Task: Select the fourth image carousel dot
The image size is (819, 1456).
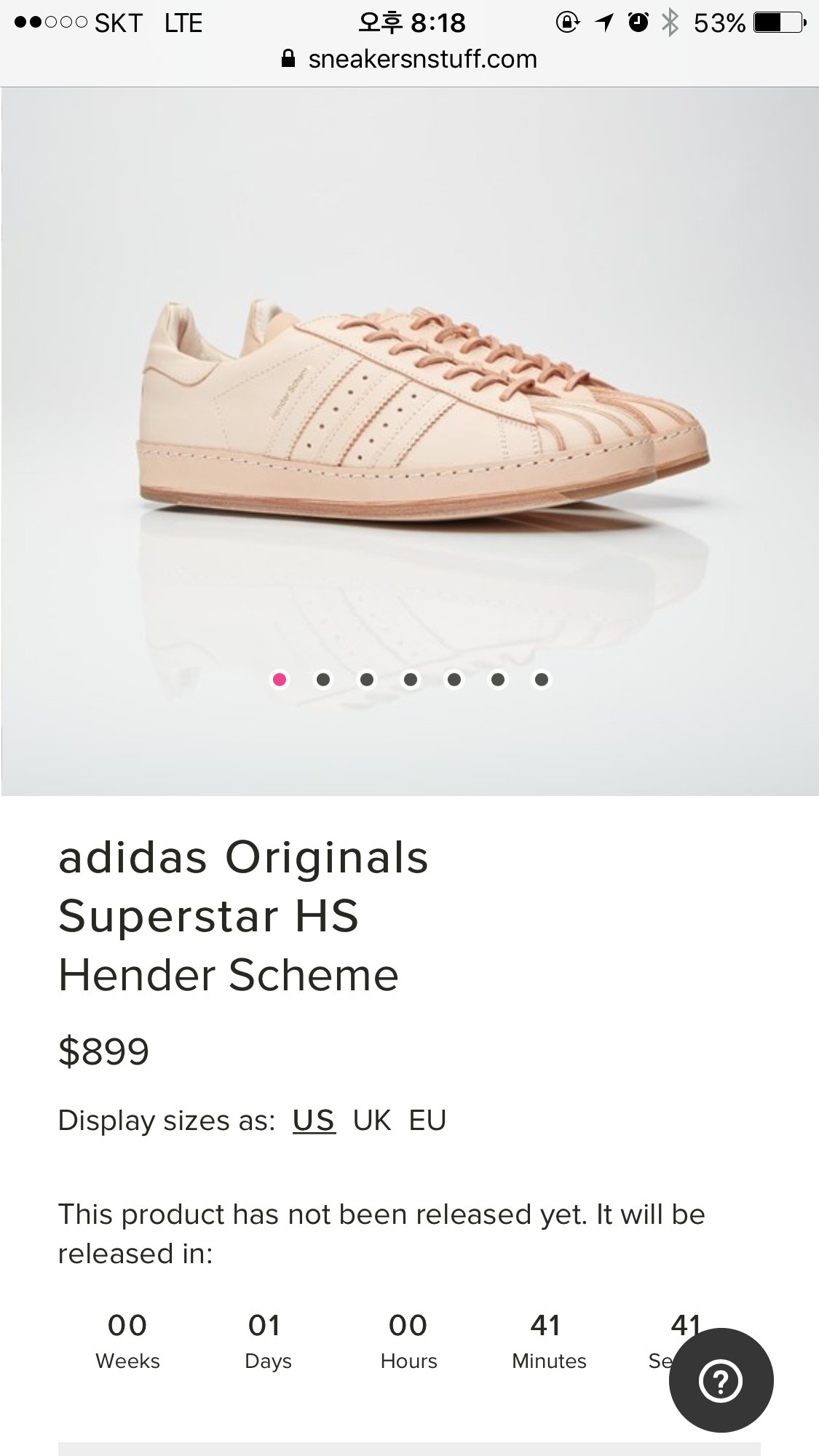Action: pyautogui.click(x=411, y=680)
